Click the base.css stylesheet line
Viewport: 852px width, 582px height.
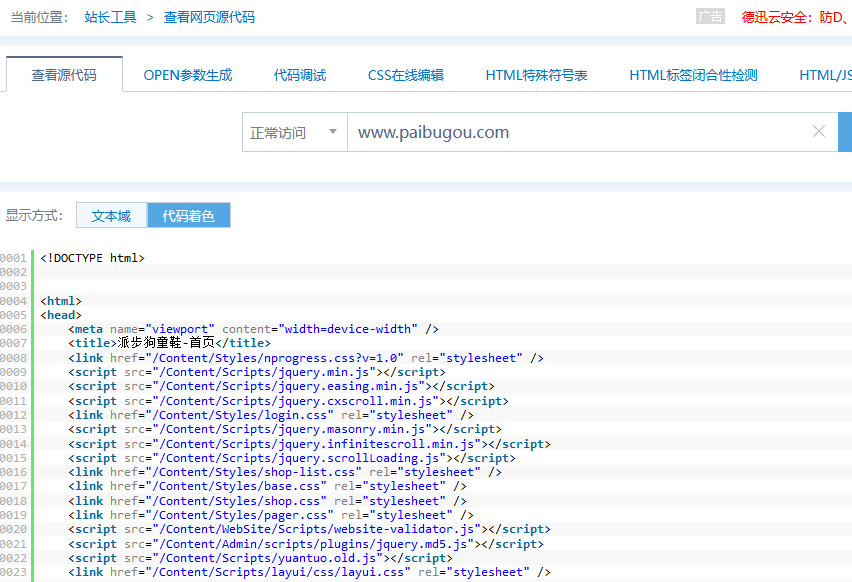tap(267, 486)
